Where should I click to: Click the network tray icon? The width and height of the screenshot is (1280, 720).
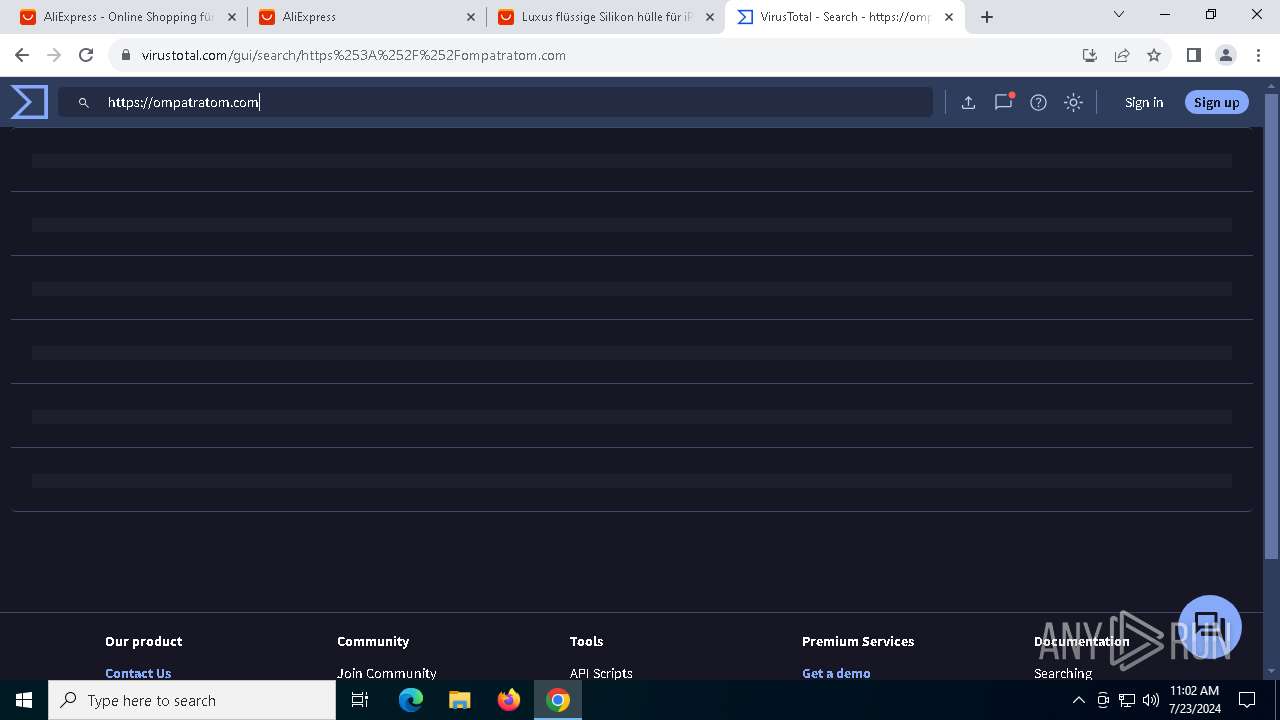click(x=1127, y=700)
